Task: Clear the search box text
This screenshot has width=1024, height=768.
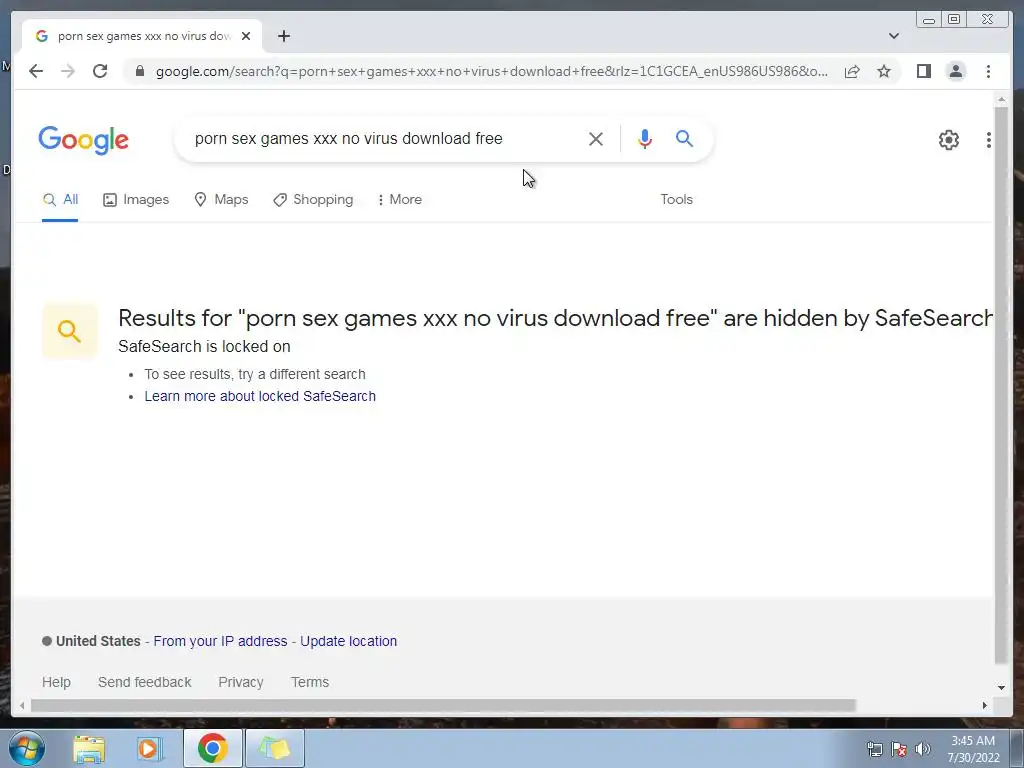Action: [596, 139]
